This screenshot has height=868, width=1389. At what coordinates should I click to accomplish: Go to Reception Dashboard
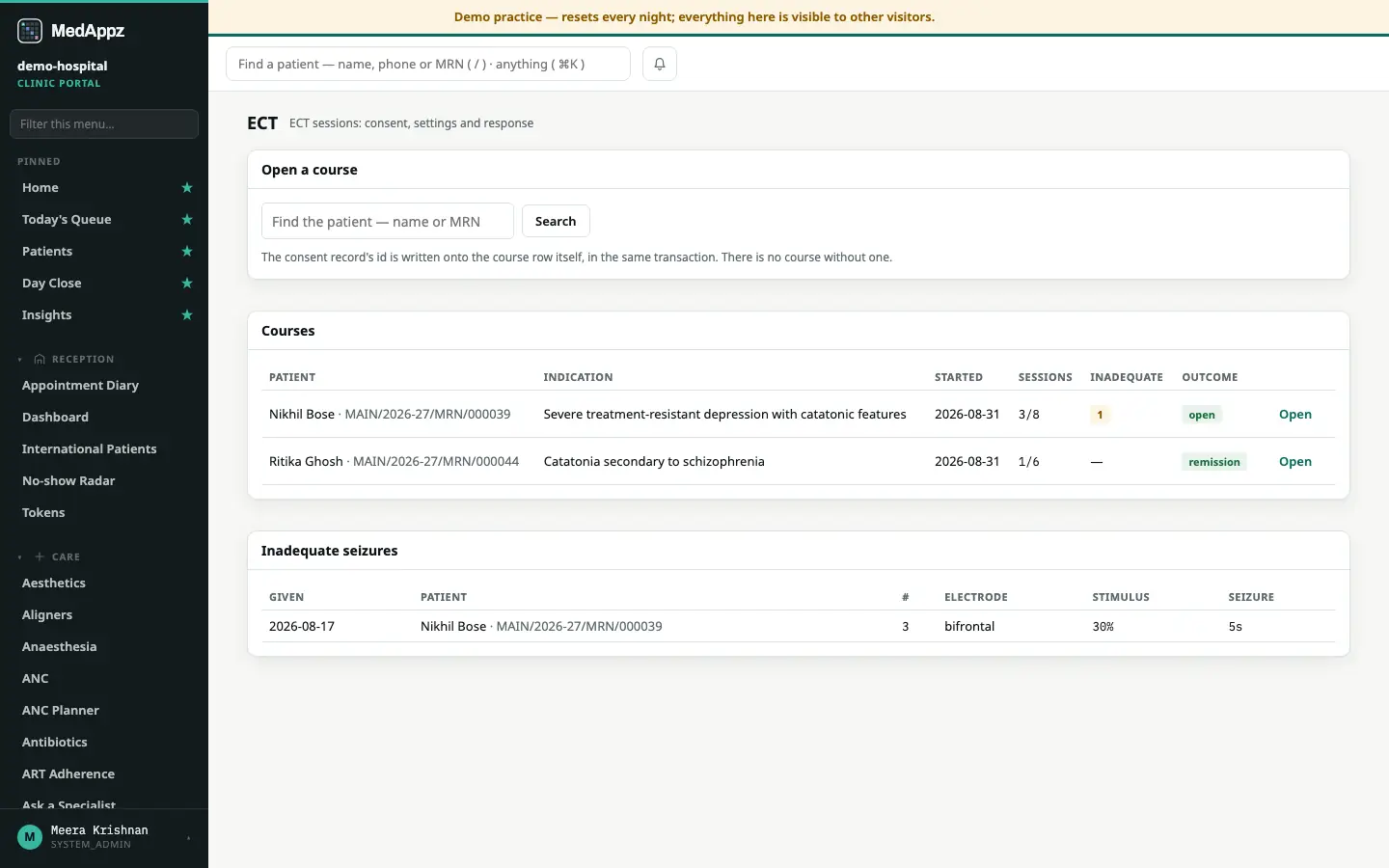55,418
